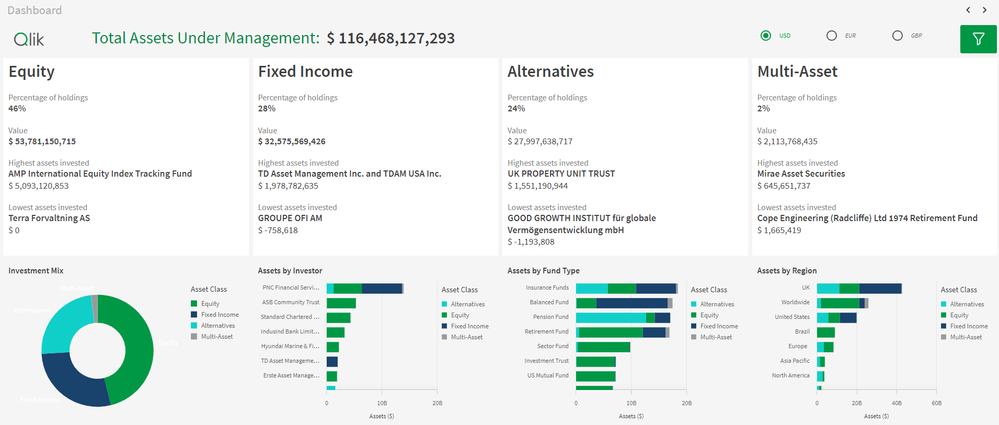Click Fixed Income swatch in Investment Mix legend
999x425 pixels.
point(193,314)
